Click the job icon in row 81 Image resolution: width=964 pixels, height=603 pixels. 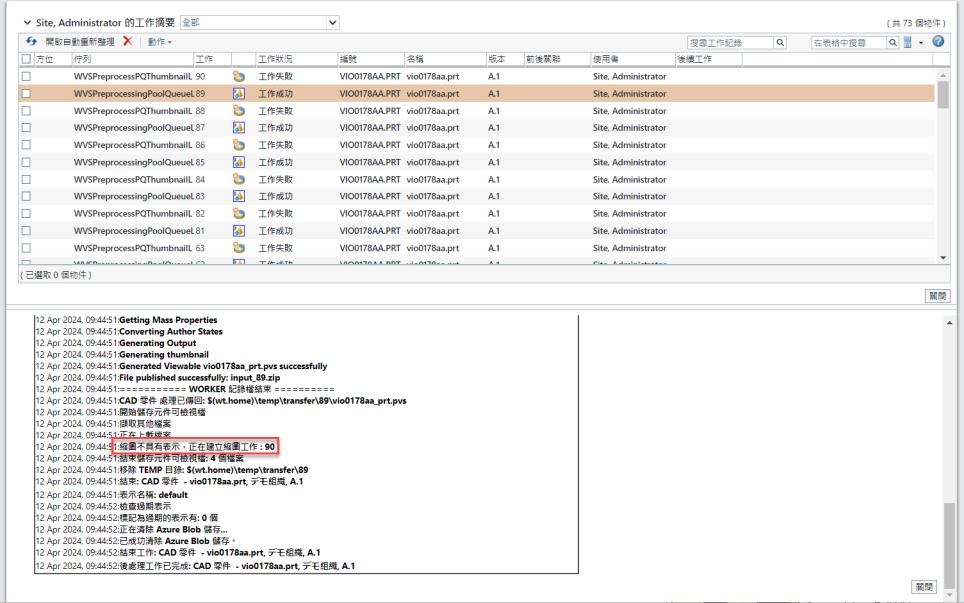239,231
